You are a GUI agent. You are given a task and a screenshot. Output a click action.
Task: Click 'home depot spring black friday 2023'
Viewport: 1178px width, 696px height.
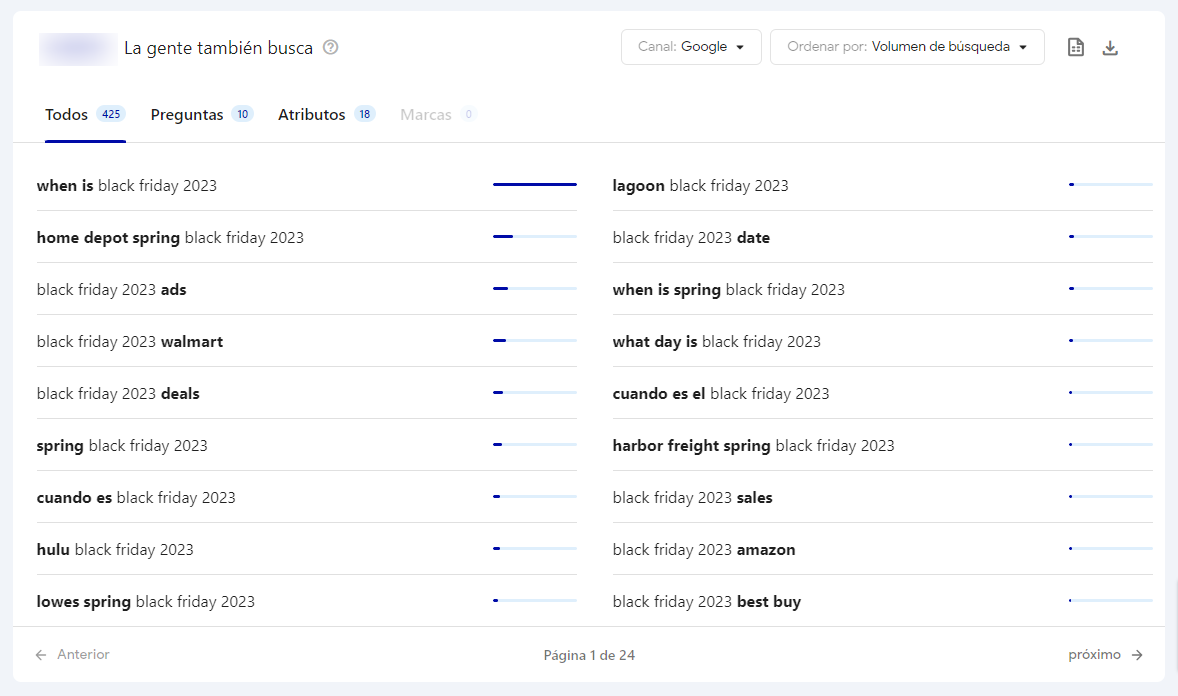171,238
